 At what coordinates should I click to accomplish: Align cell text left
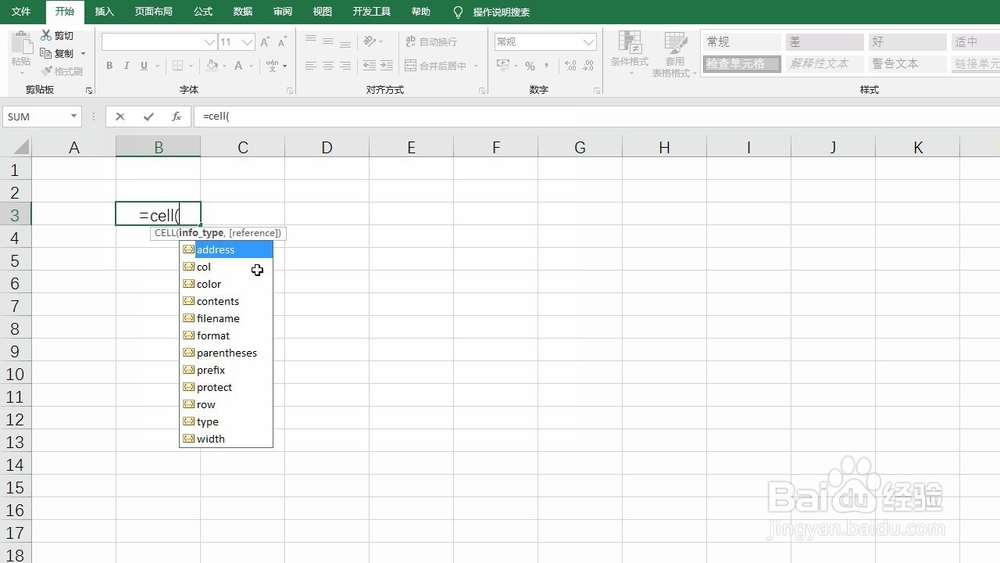(311, 65)
